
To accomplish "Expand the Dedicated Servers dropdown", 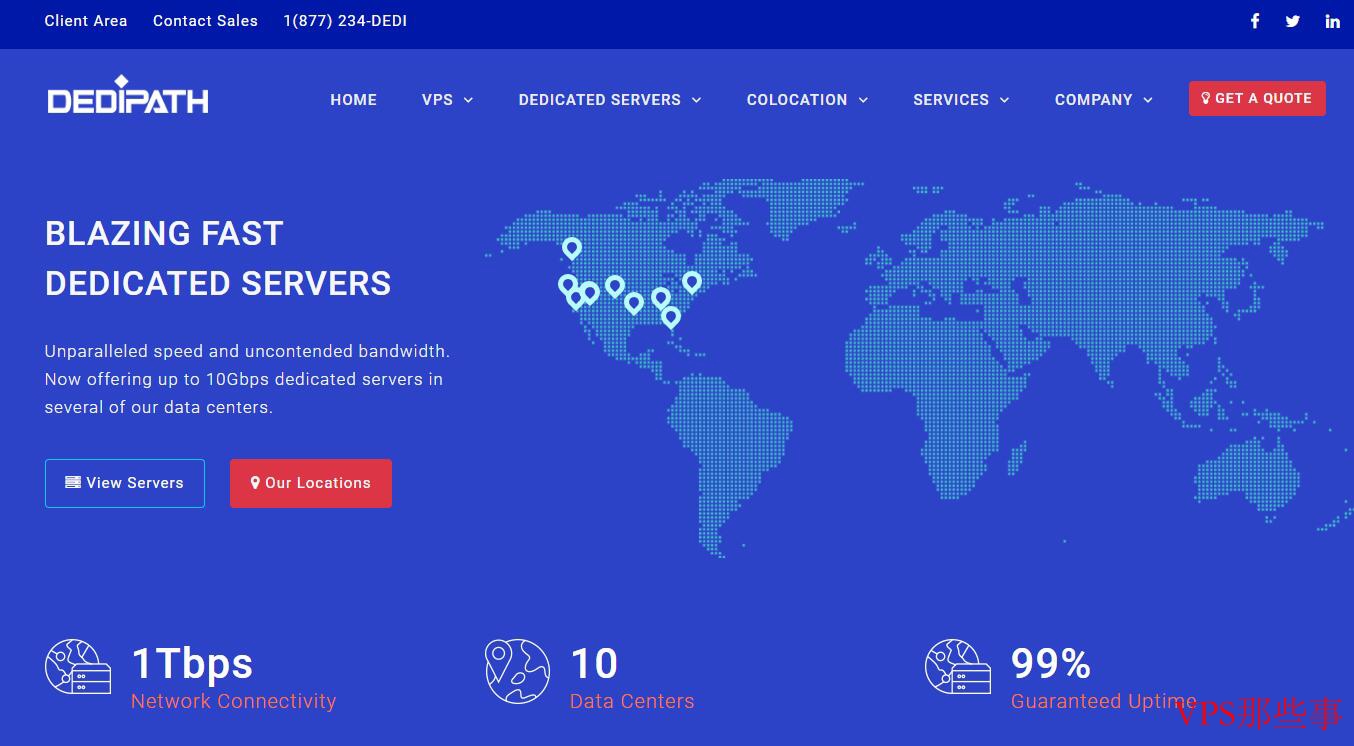I will click(610, 100).
